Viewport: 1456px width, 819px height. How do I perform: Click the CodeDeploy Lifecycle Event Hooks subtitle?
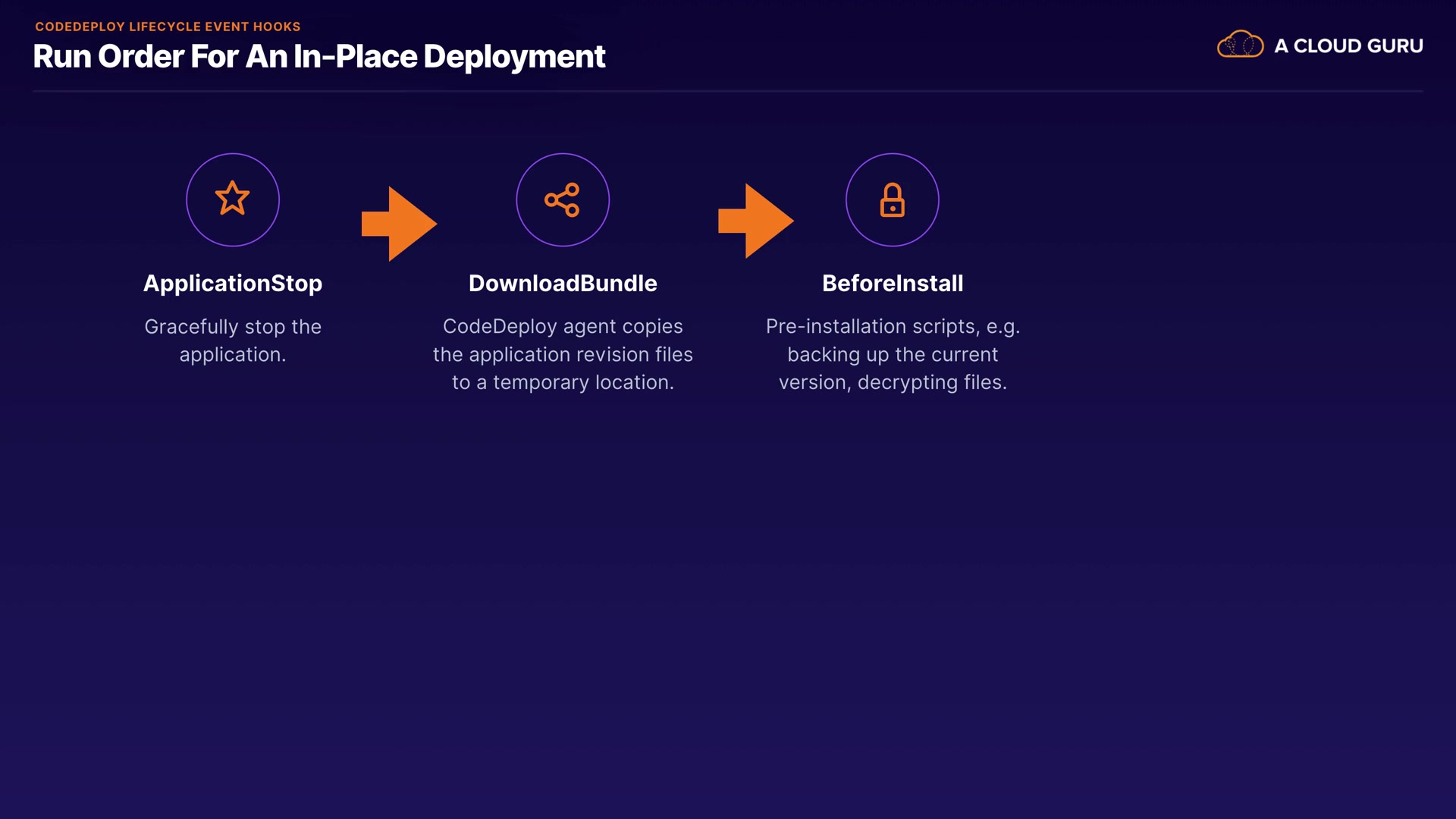(168, 27)
